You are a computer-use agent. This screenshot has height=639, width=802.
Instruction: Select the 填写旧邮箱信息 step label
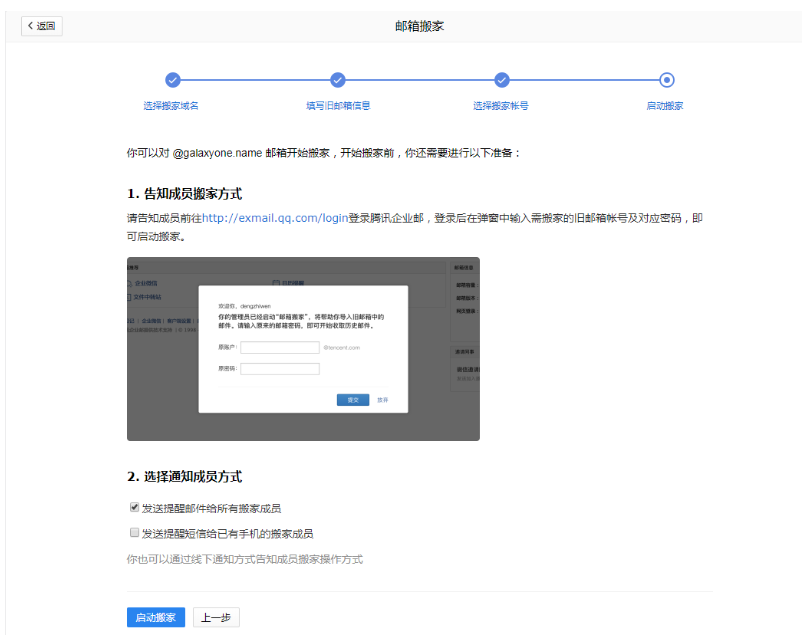tap(338, 105)
